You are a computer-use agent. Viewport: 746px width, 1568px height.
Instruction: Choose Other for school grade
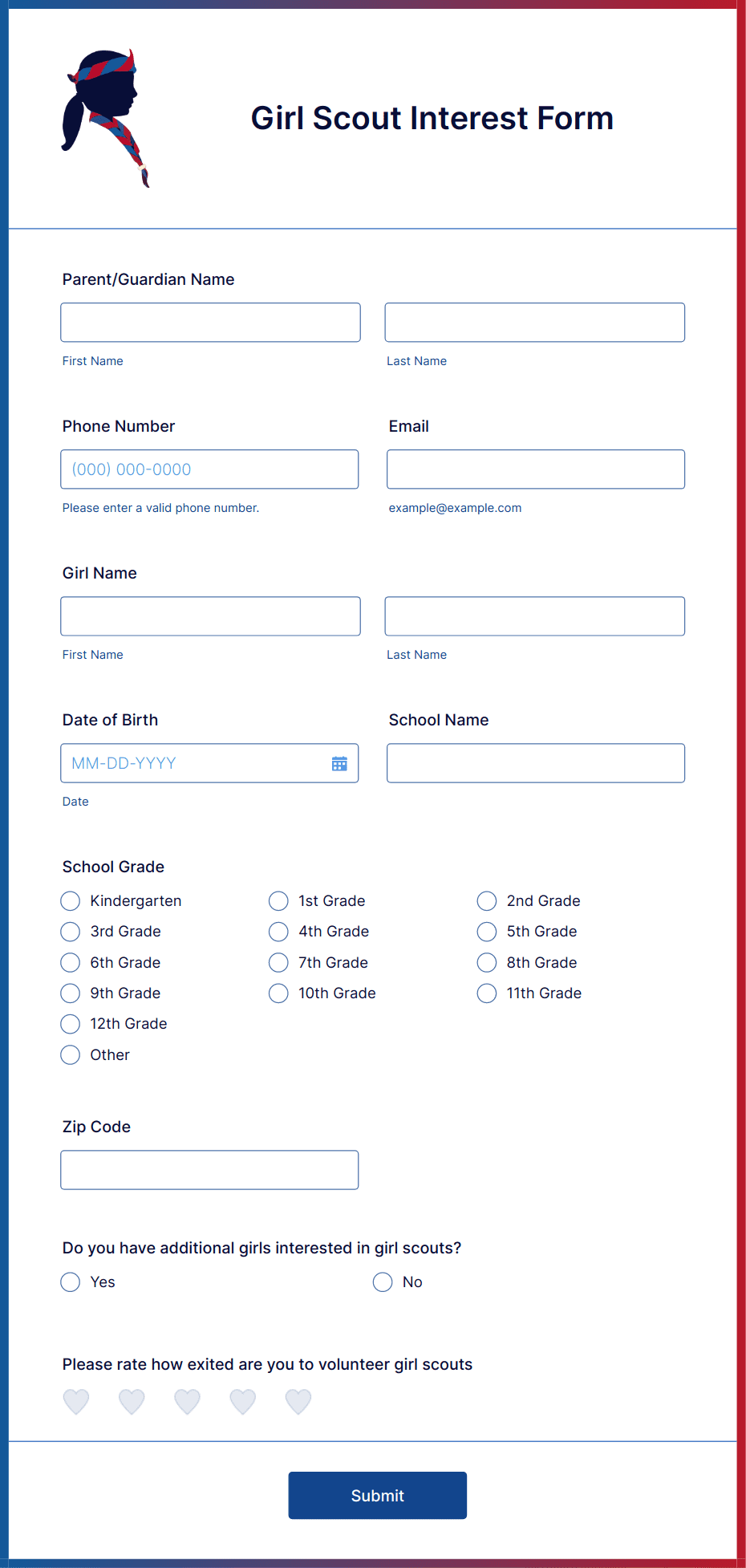(70, 1054)
